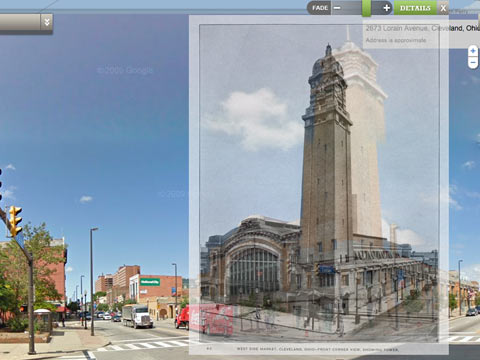480x360 pixels.
Task: Click the Fade label
Action: 320,8
